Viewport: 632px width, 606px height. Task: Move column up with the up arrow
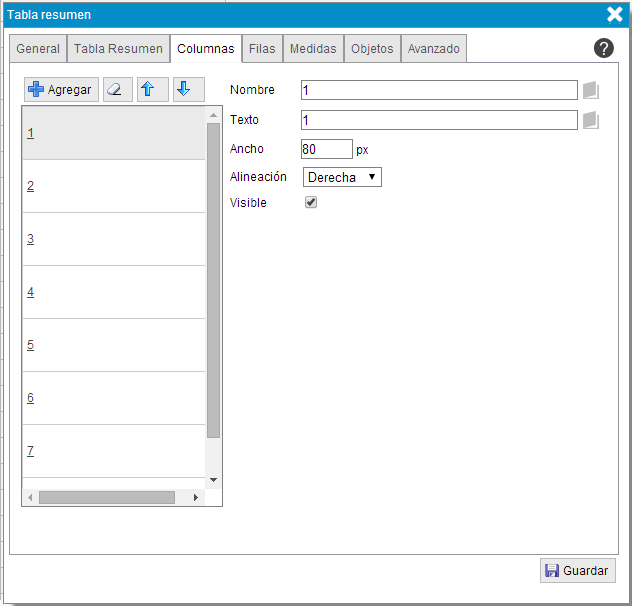150,89
